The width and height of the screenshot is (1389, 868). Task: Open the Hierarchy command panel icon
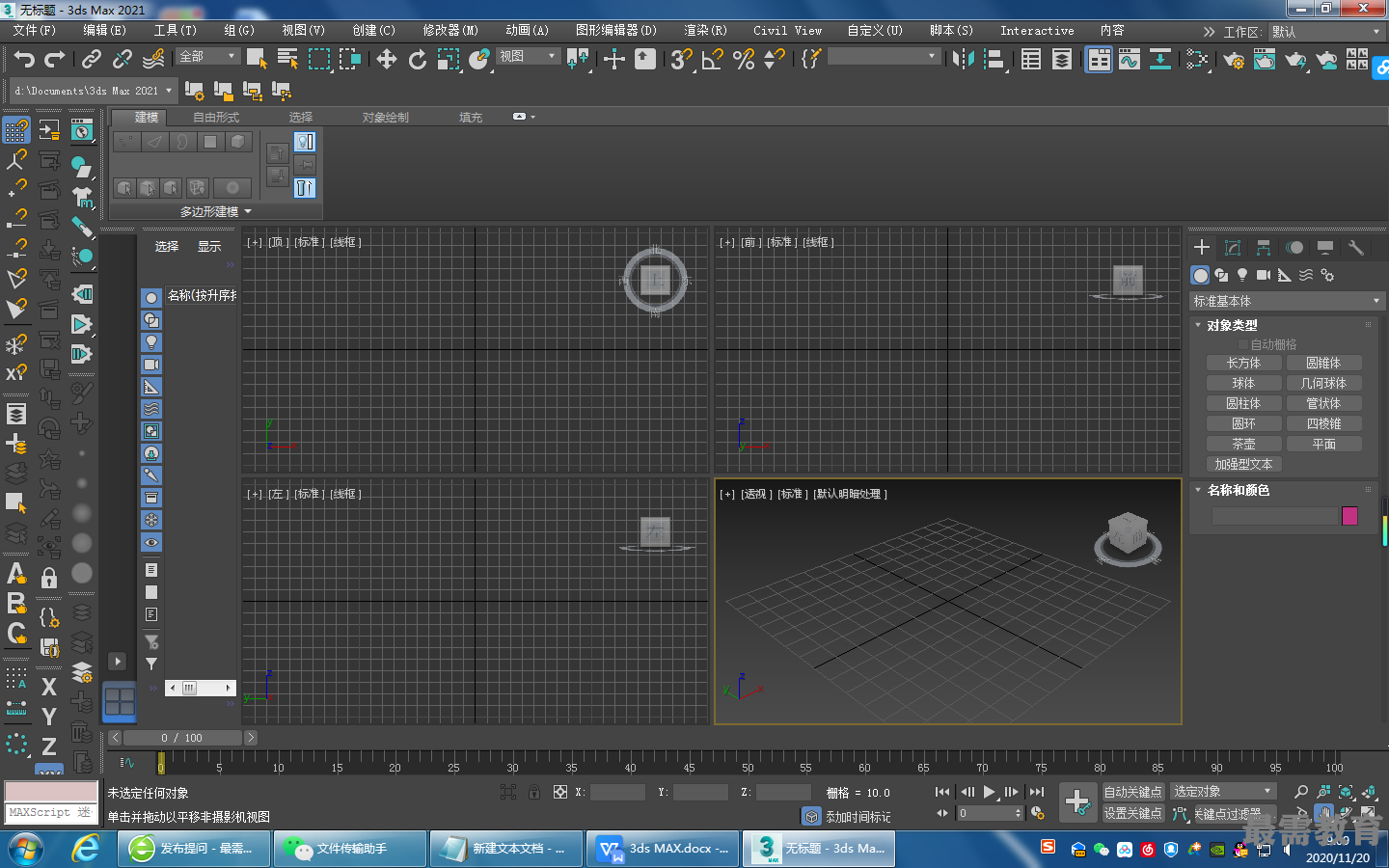click(1264, 248)
